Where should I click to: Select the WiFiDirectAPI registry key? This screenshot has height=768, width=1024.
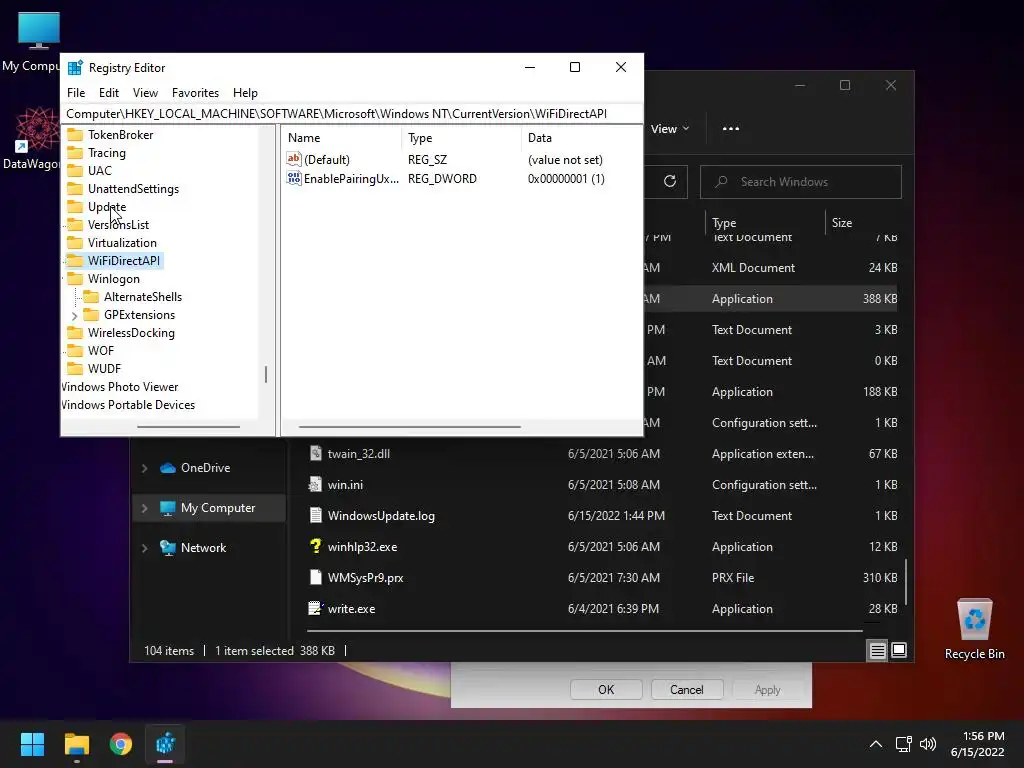coord(123,261)
